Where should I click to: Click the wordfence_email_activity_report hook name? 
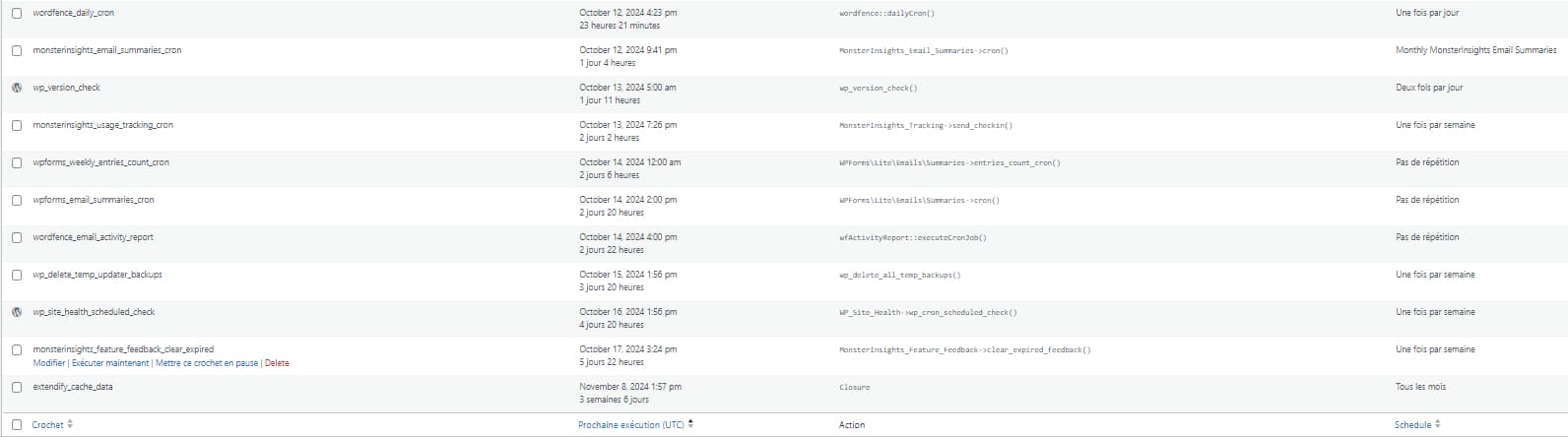click(93, 237)
